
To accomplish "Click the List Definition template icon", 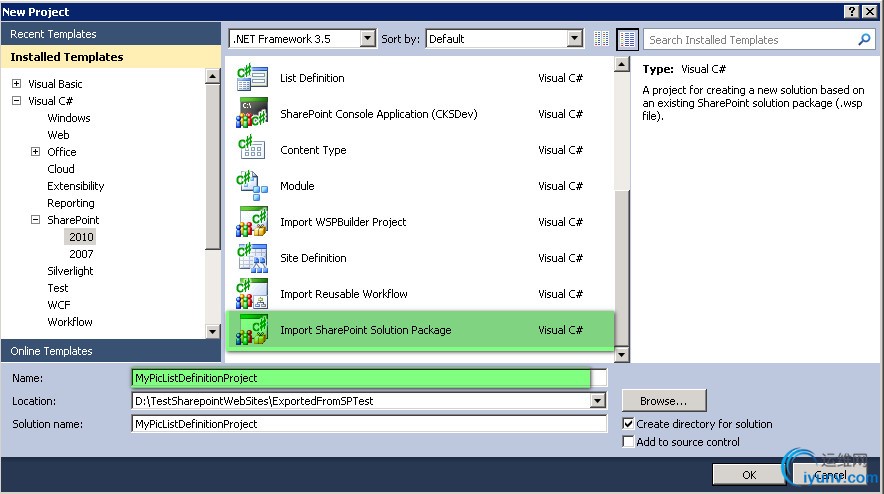I will coord(252,78).
